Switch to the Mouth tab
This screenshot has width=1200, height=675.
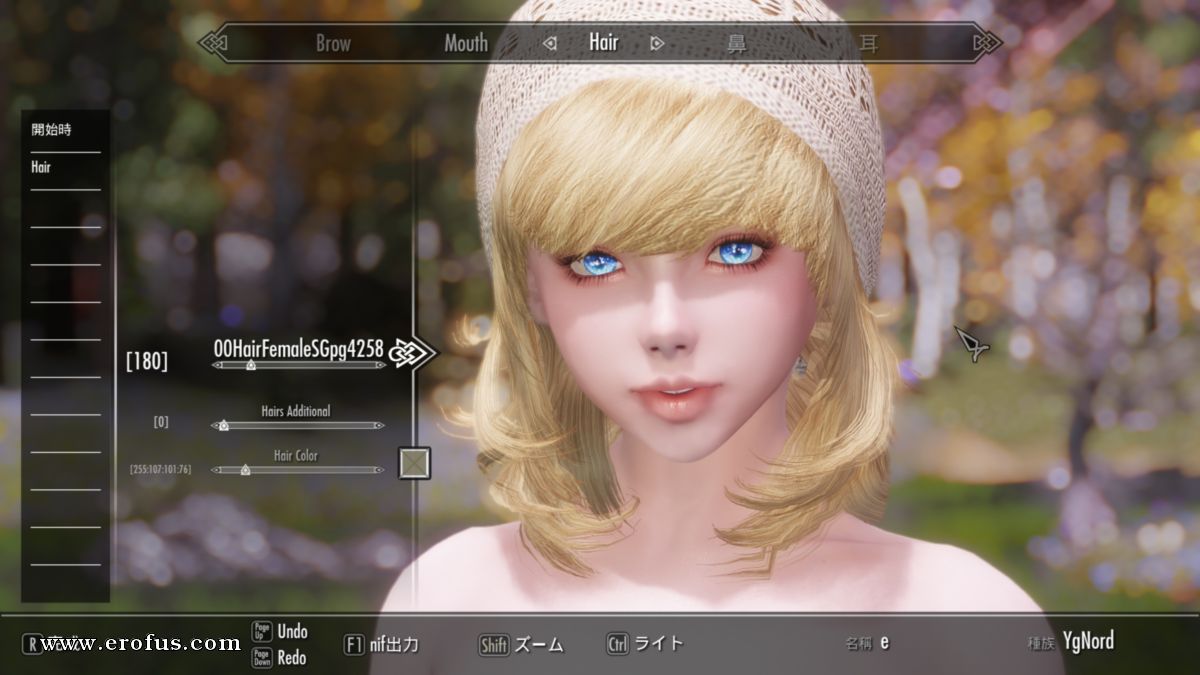pos(466,43)
